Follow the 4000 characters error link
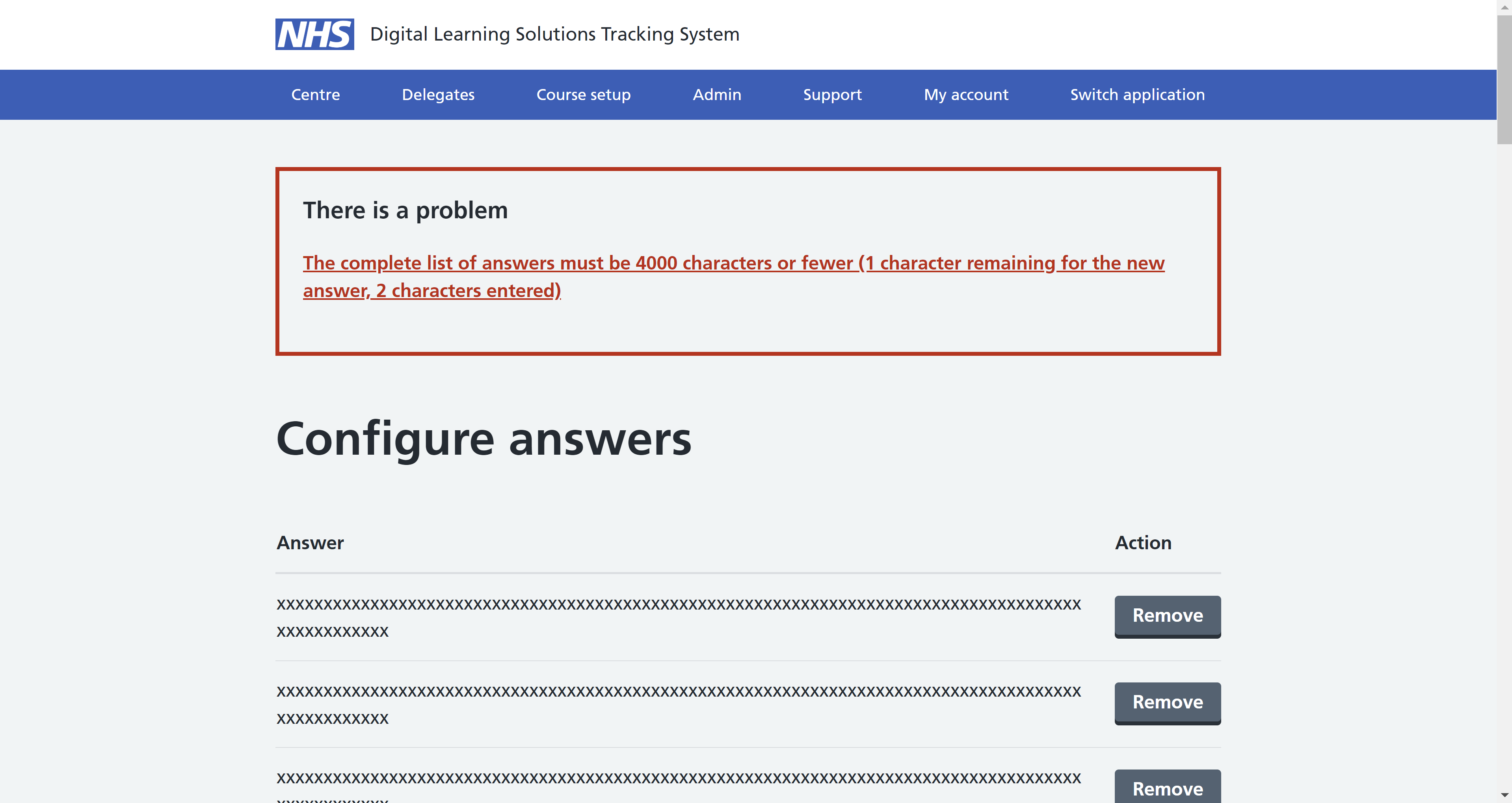1512x803 pixels. tap(733, 264)
